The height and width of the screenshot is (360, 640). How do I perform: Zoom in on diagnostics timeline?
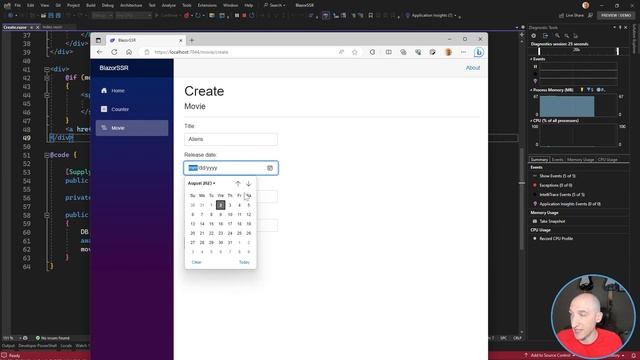click(x=557, y=36)
